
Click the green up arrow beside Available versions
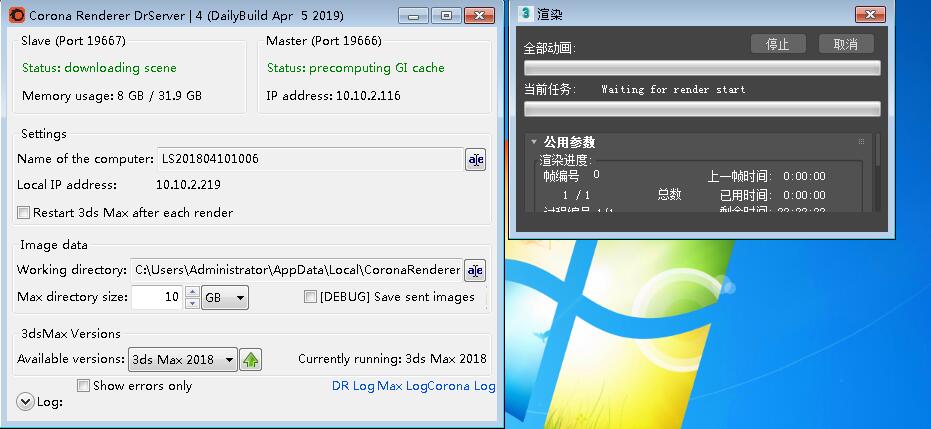click(251, 360)
